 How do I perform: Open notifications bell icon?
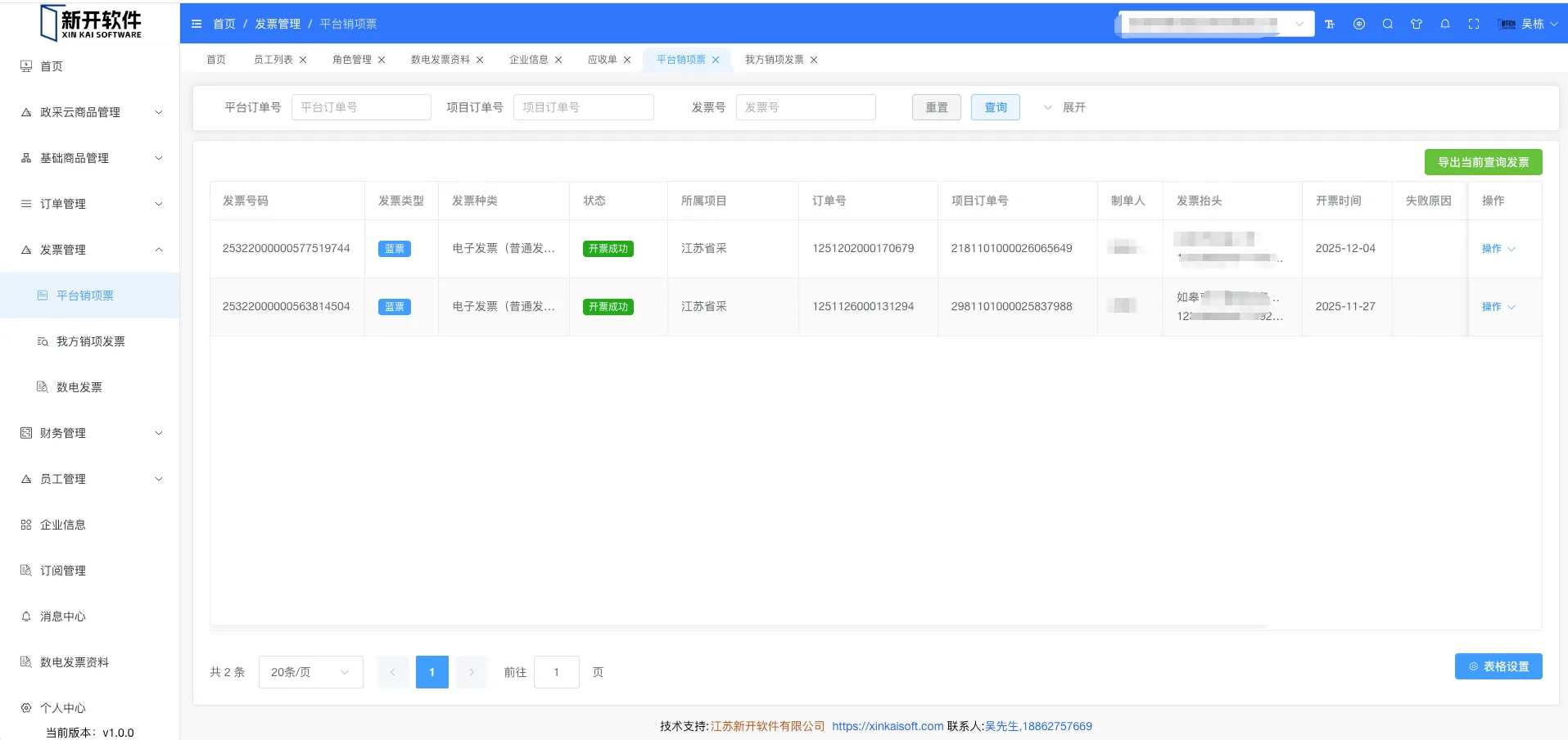(1445, 25)
